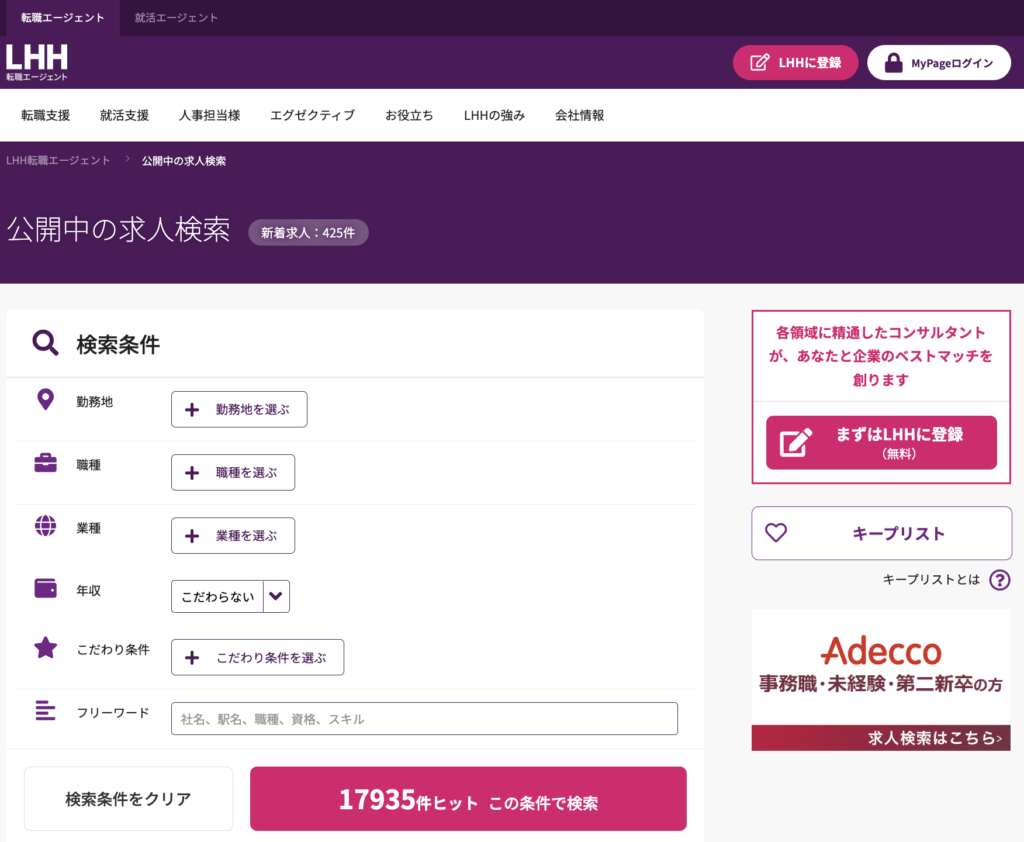1024x842 pixels.
Task: Click the plus icon in こだわり条件を選ぶ
Action: [x=192, y=658]
